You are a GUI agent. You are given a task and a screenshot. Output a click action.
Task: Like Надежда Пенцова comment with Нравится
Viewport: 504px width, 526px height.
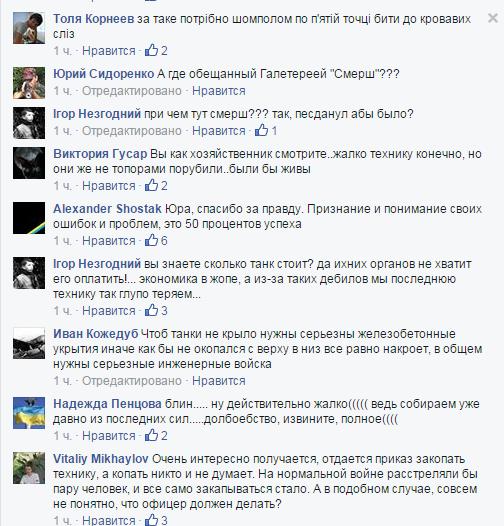pos(109,435)
